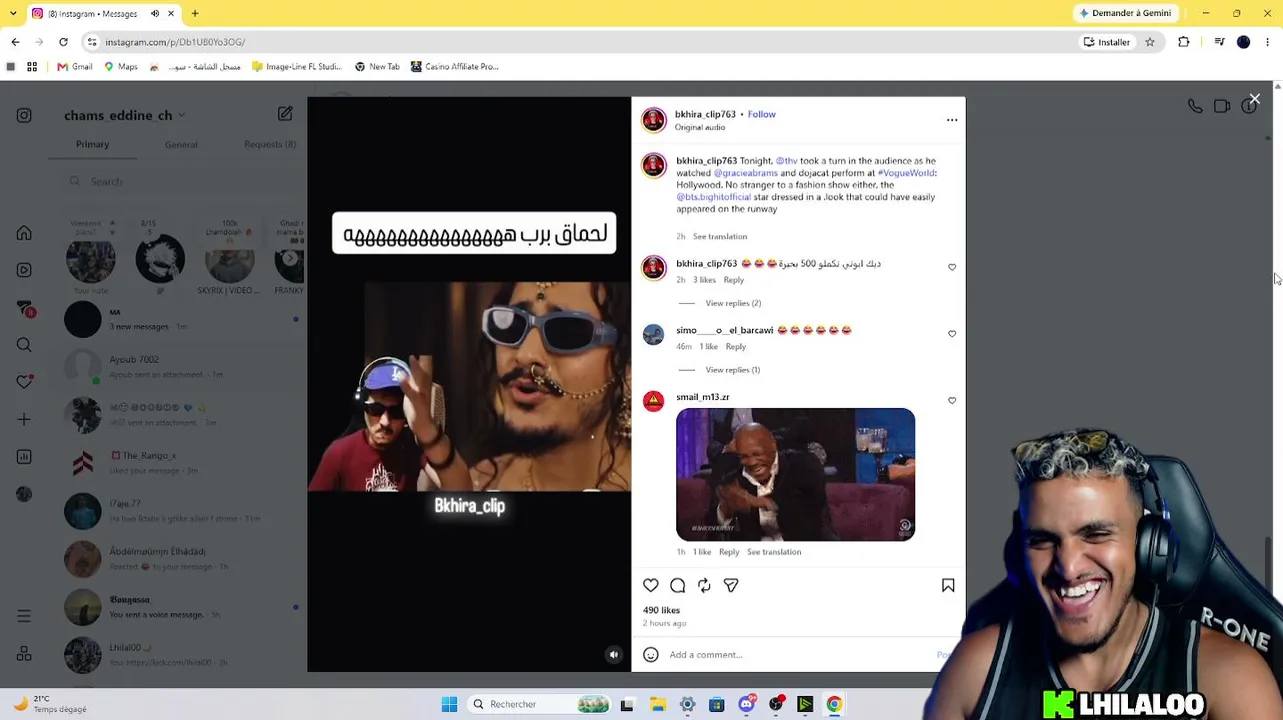The height and width of the screenshot is (720, 1283).
Task: Open the The_Rango_x conversation
Action: [x=181, y=463]
